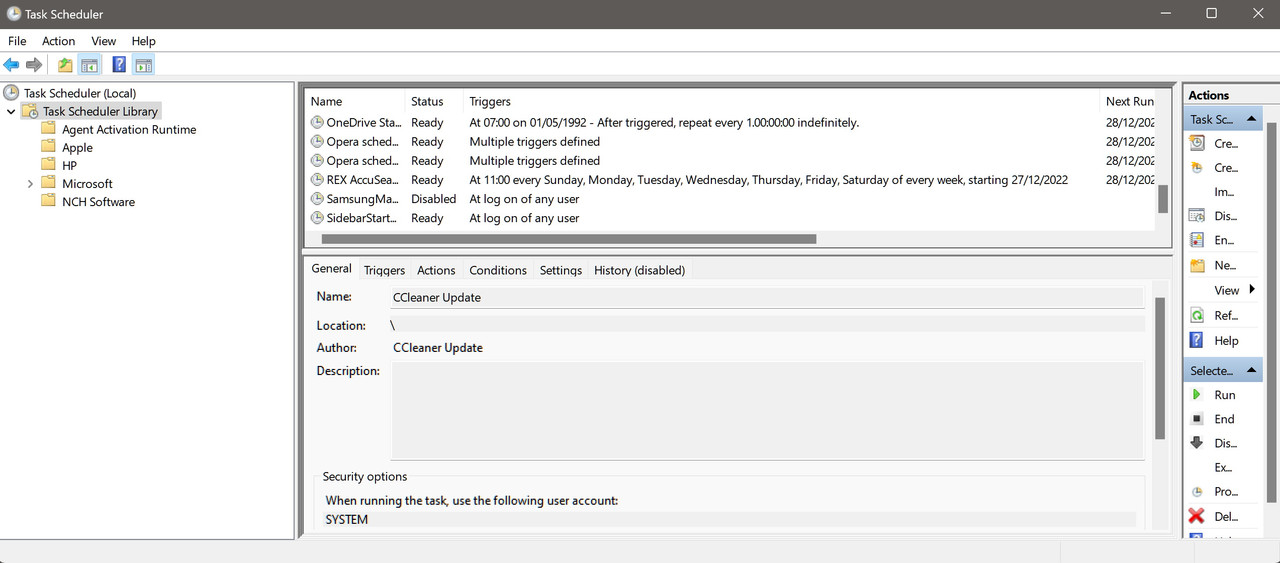Screen dimensions: 1280x563
Task: Click the Apple folder icon
Action: [x=48, y=147]
